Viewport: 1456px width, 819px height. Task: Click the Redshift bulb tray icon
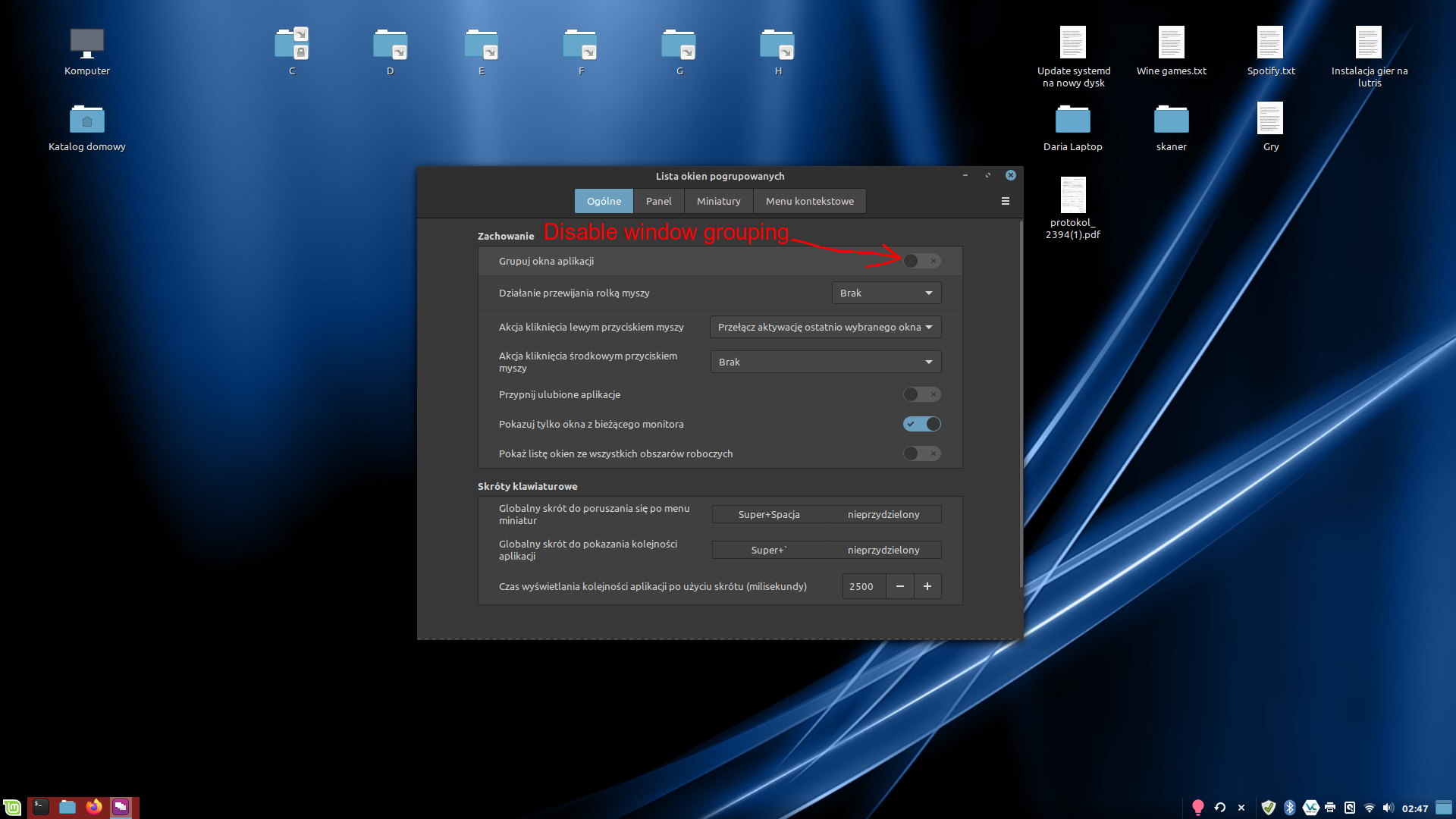point(1200,808)
